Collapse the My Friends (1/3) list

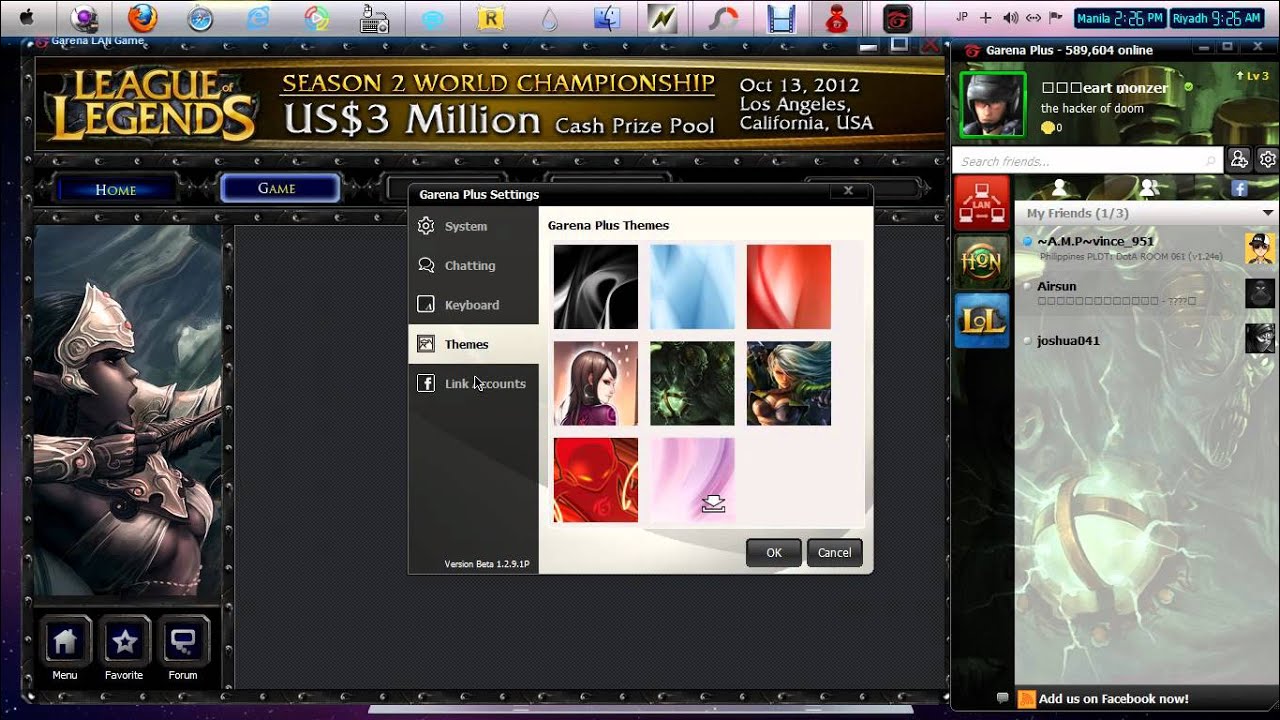click(x=1268, y=213)
